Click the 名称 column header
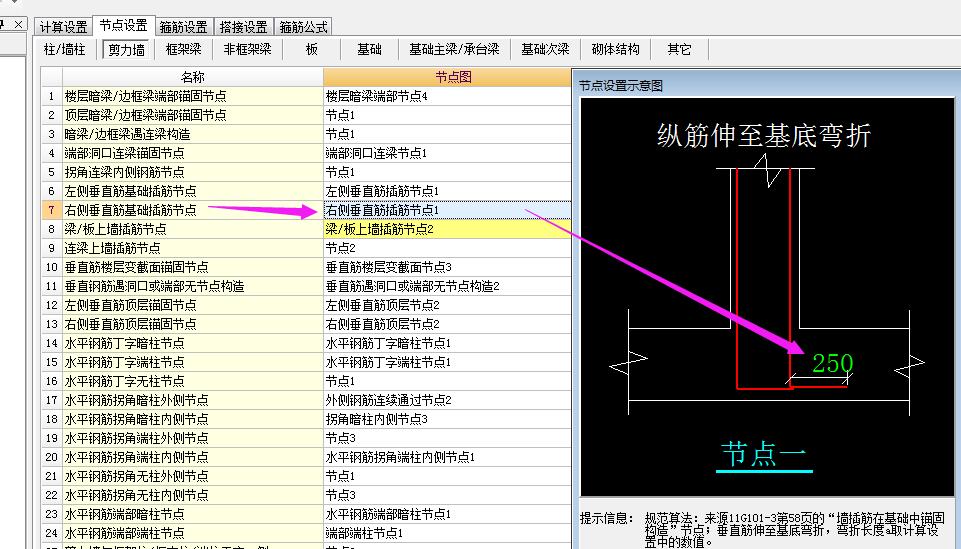 (x=192, y=77)
